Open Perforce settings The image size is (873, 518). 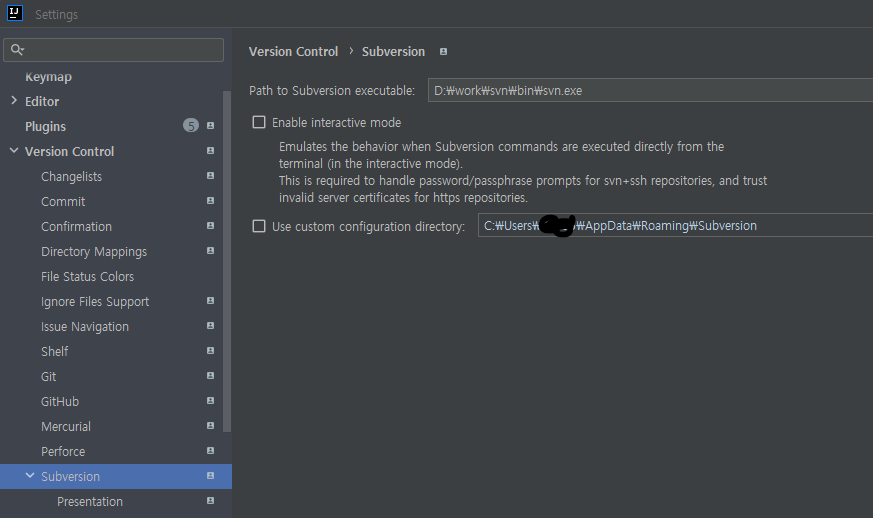pos(63,452)
